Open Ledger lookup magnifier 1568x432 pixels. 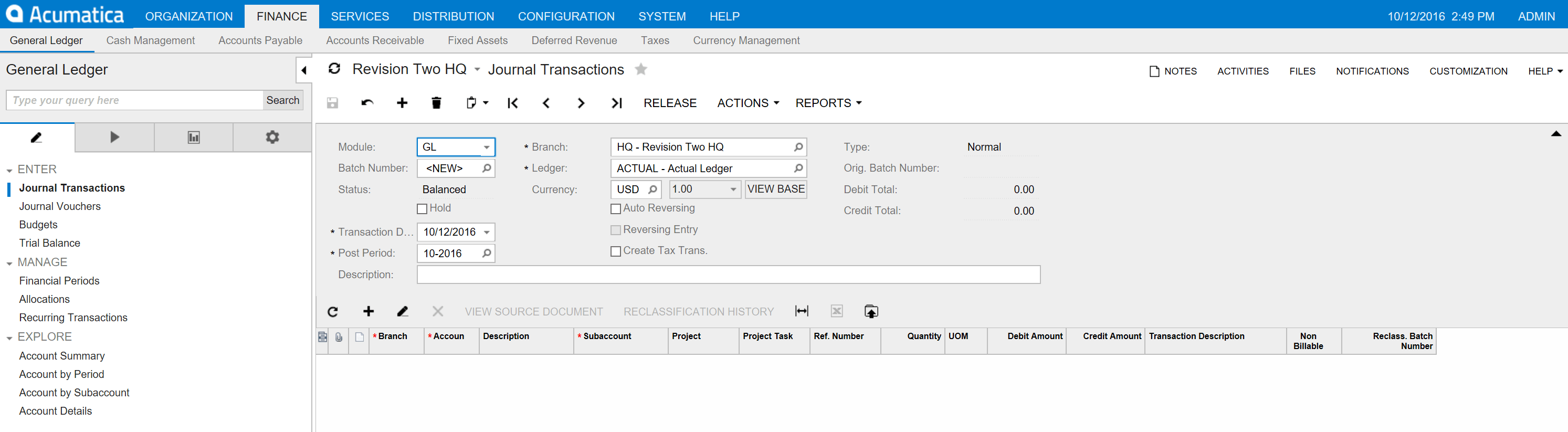click(798, 168)
